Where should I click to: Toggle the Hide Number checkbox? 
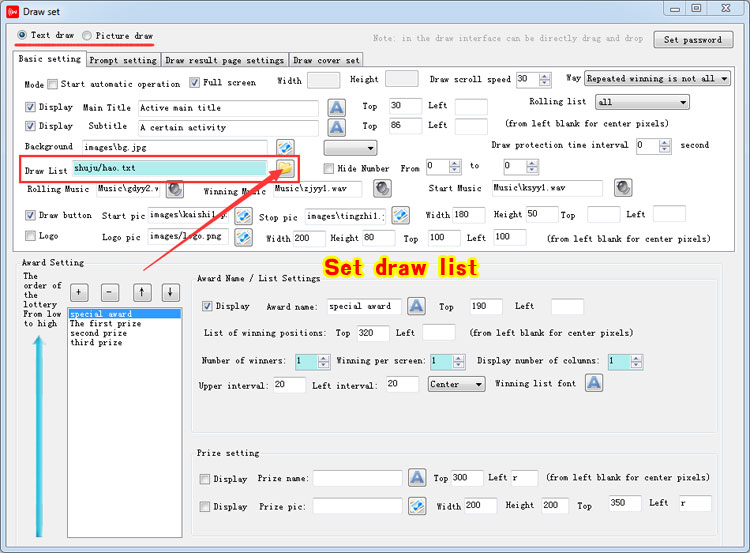click(x=329, y=168)
